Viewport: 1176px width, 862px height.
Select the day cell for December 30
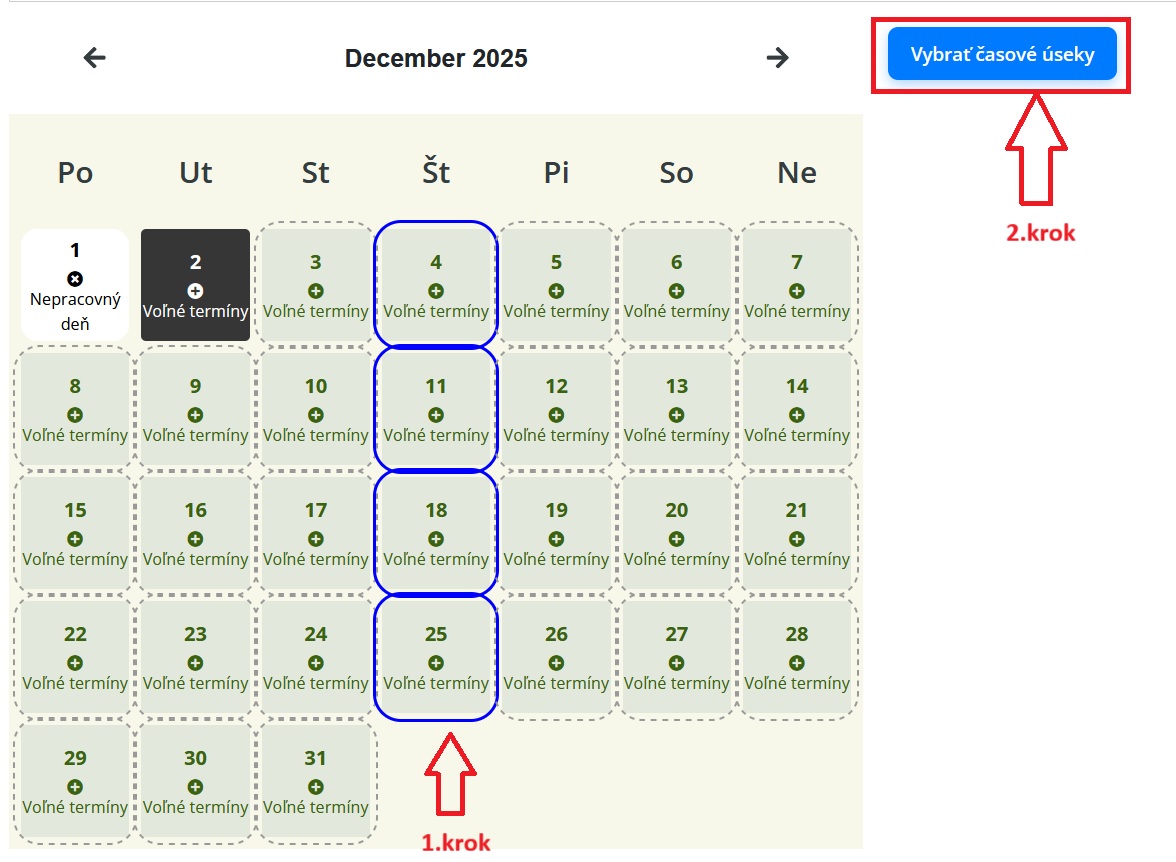(x=196, y=780)
